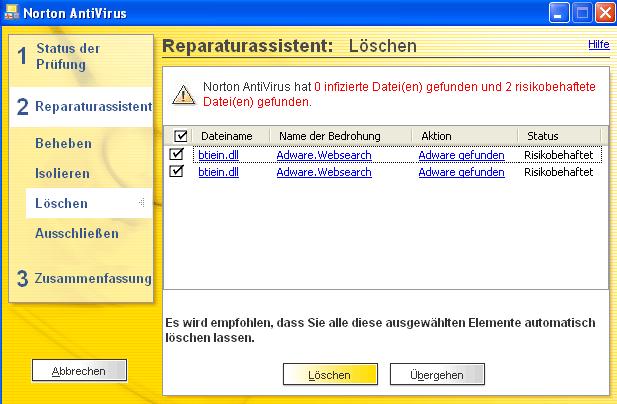Uncheck the first btiein.dll row checkbox

click(176, 154)
